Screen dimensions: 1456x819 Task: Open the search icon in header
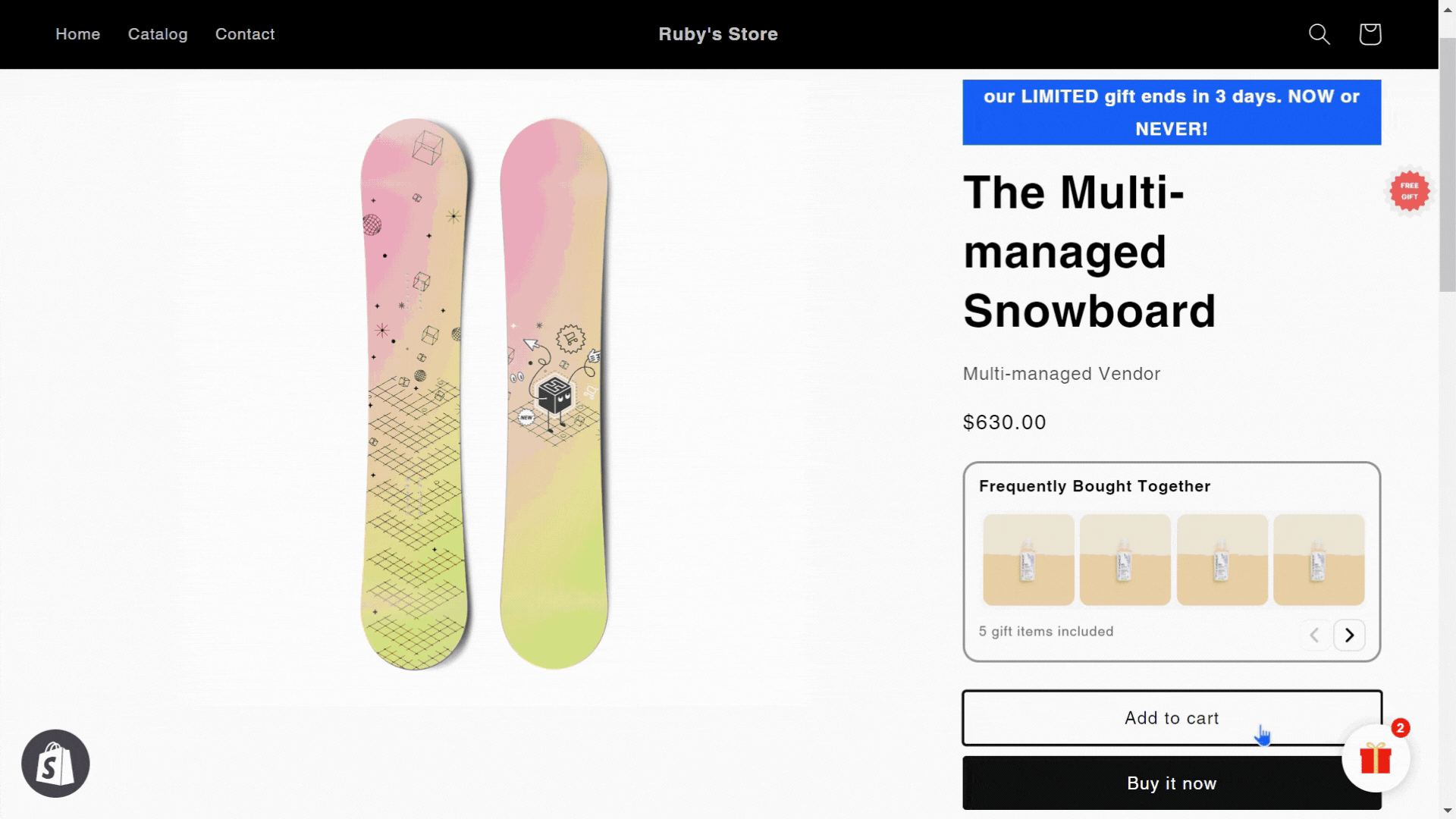pos(1319,34)
